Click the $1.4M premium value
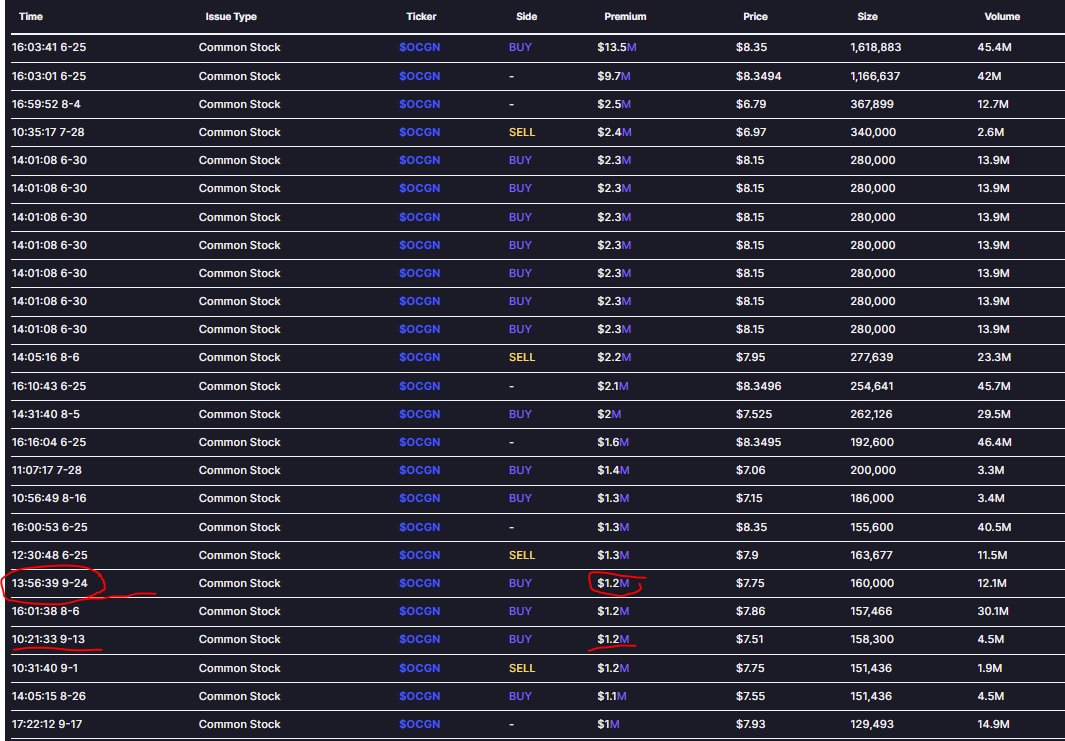Image resolution: width=1065 pixels, height=741 pixels. (613, 470)
